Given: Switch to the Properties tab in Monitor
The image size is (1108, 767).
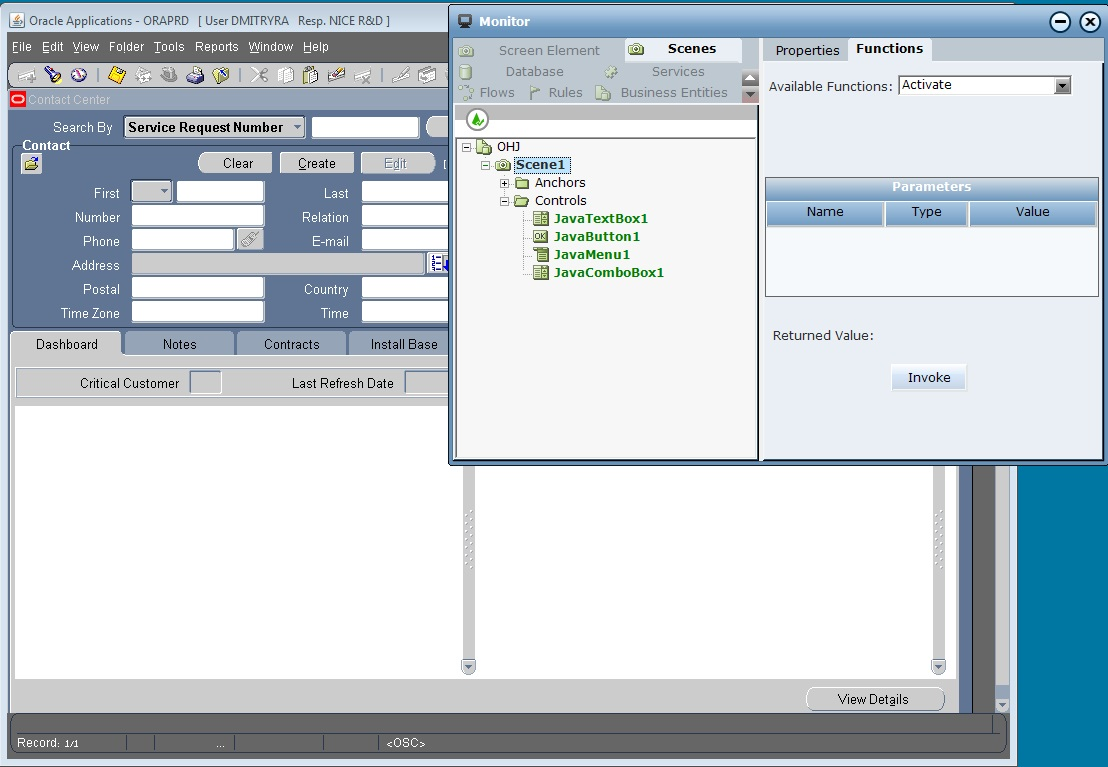Looking at the screenshot, I should 807,50.
